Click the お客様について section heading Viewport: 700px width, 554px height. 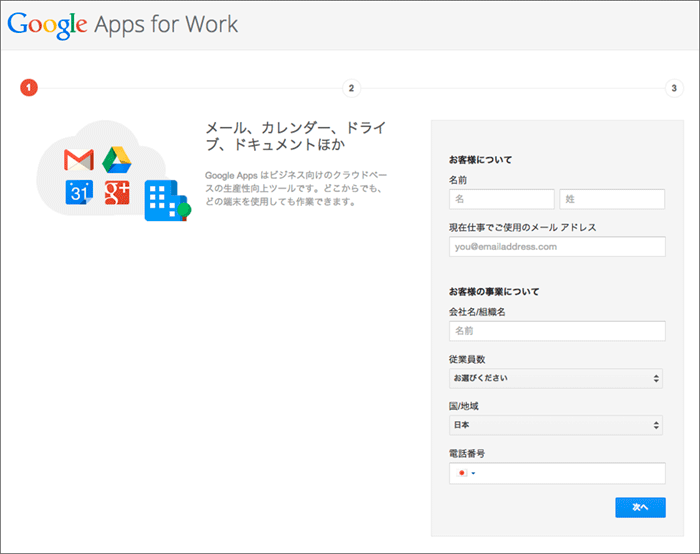[480, 160]
